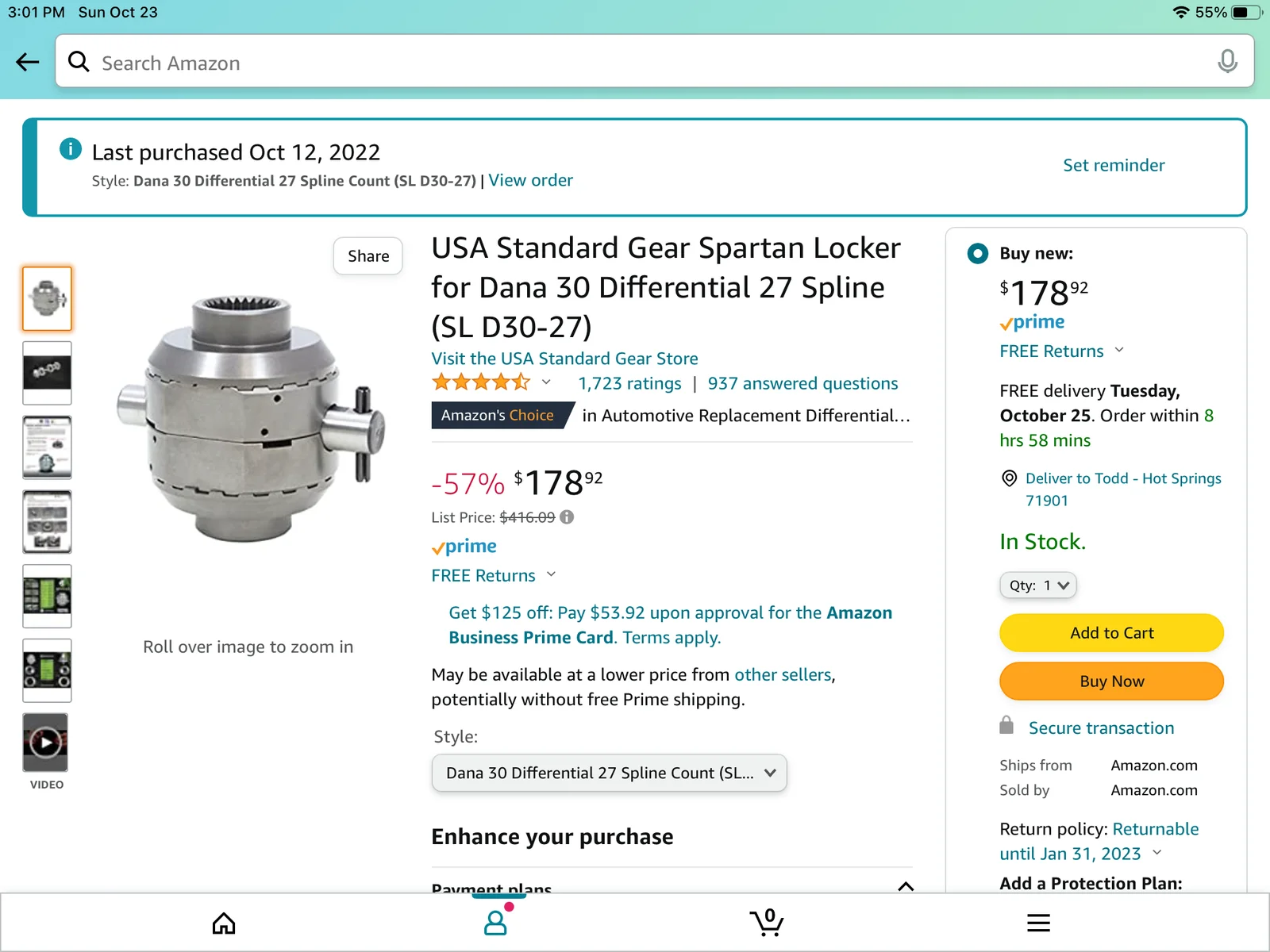The height and width of the screenshot is (952, 1270).
Task: Click the List Price info icon
Action: (x=567, y=517)
